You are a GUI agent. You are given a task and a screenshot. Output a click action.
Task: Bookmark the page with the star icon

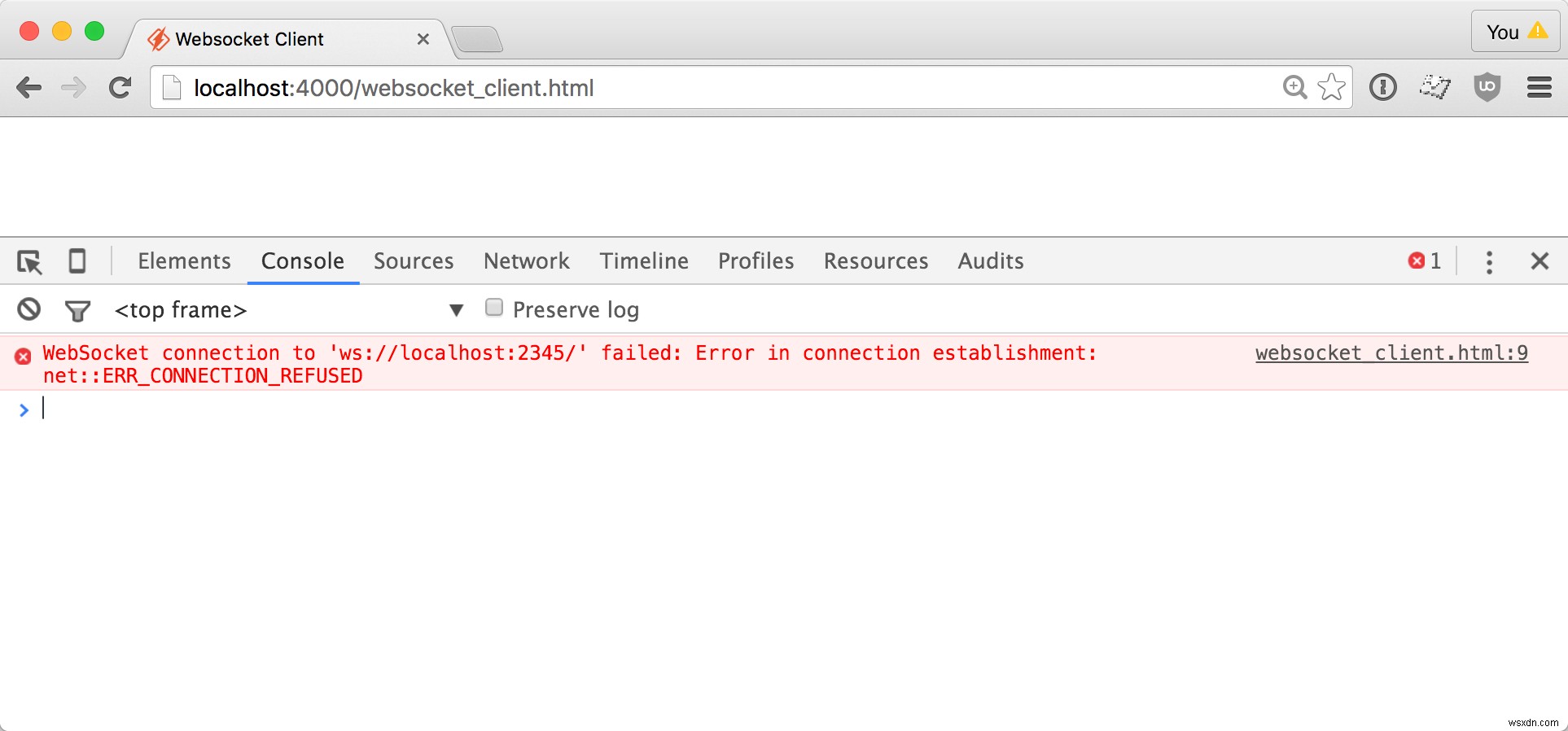coord(1330,87)
